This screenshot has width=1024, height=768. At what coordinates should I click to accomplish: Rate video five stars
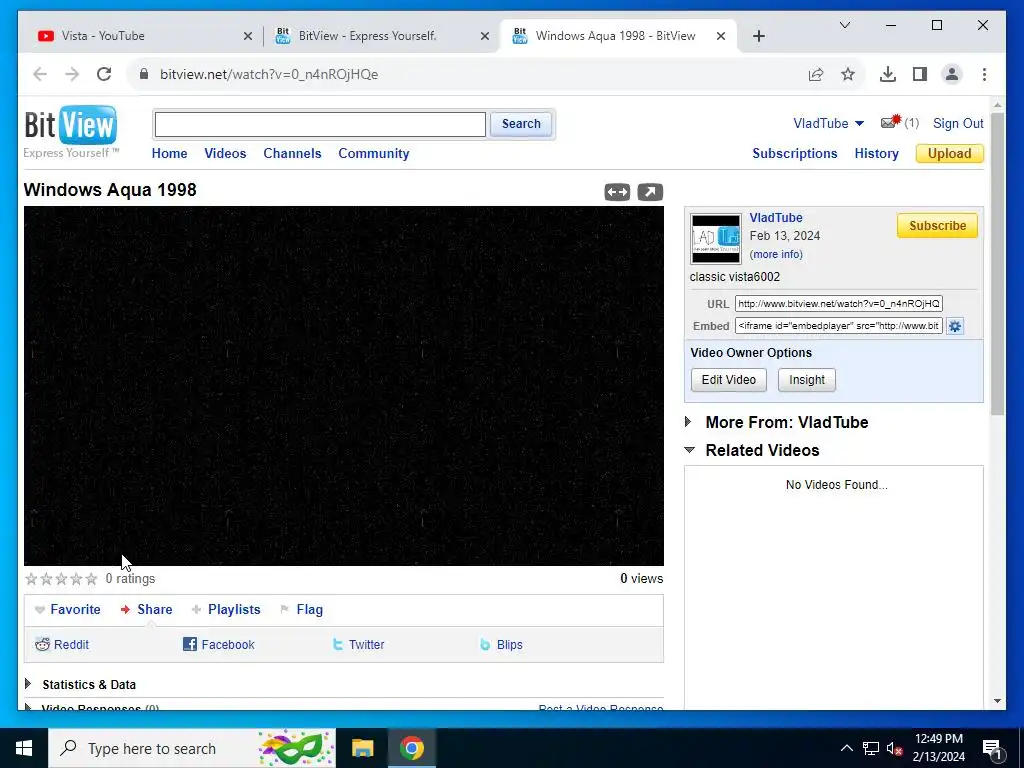91,579
